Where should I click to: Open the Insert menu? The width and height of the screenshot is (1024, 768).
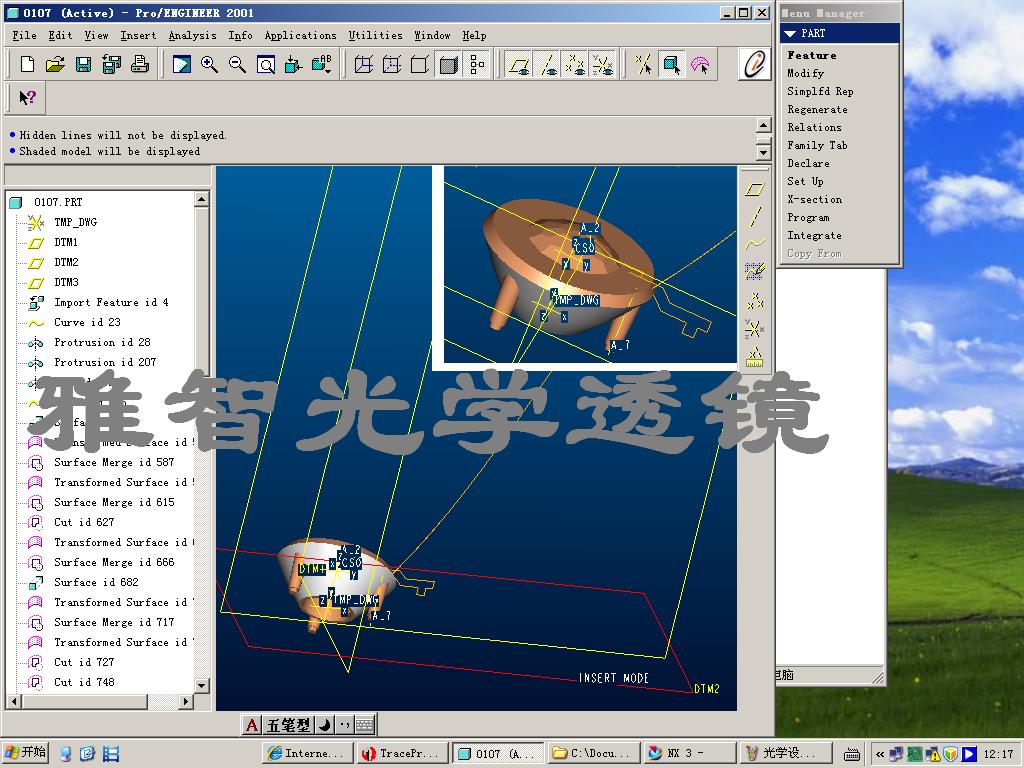click(138, 35)
